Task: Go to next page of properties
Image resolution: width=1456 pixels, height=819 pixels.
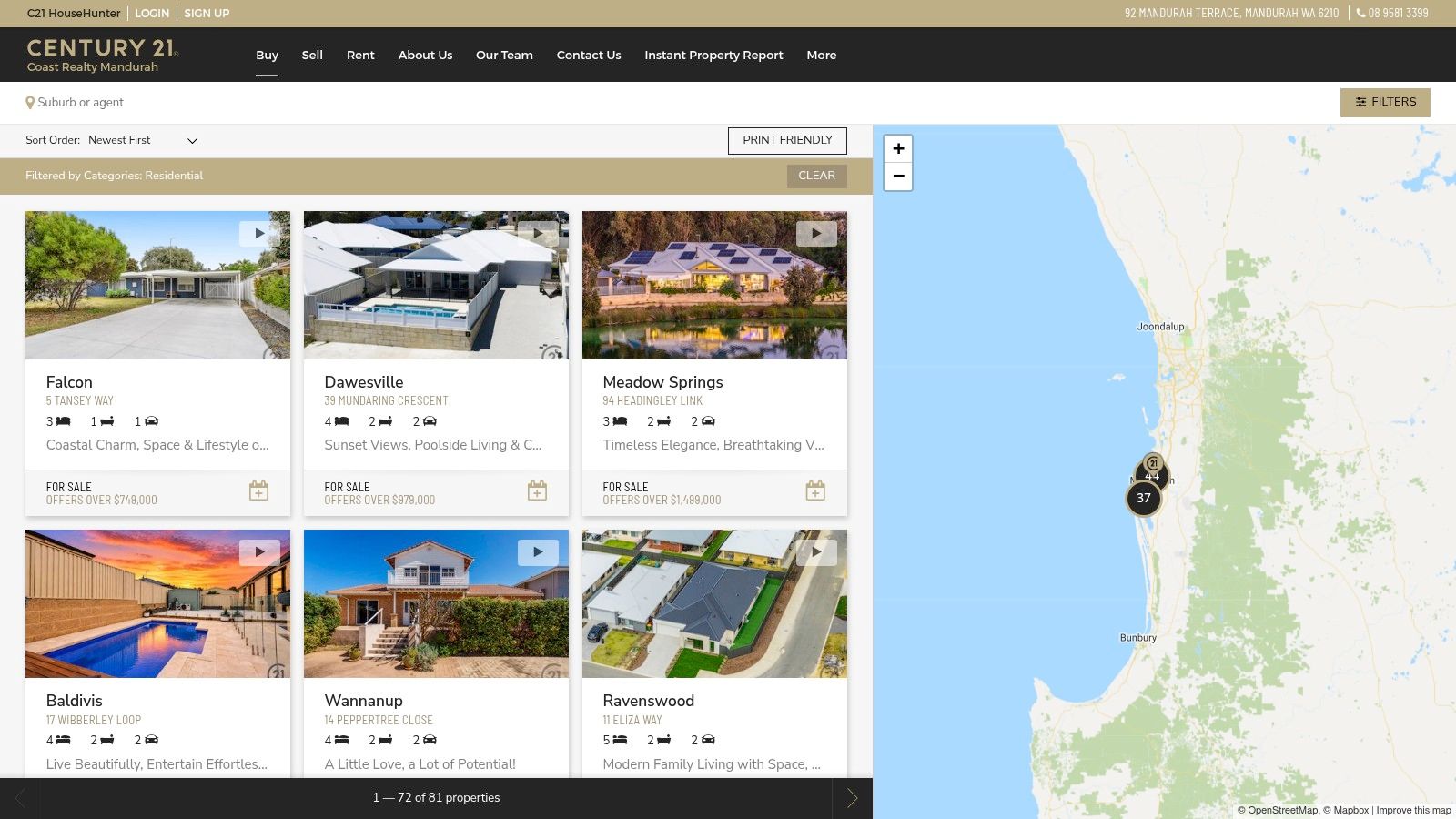Action: click(x=852, y=798)
